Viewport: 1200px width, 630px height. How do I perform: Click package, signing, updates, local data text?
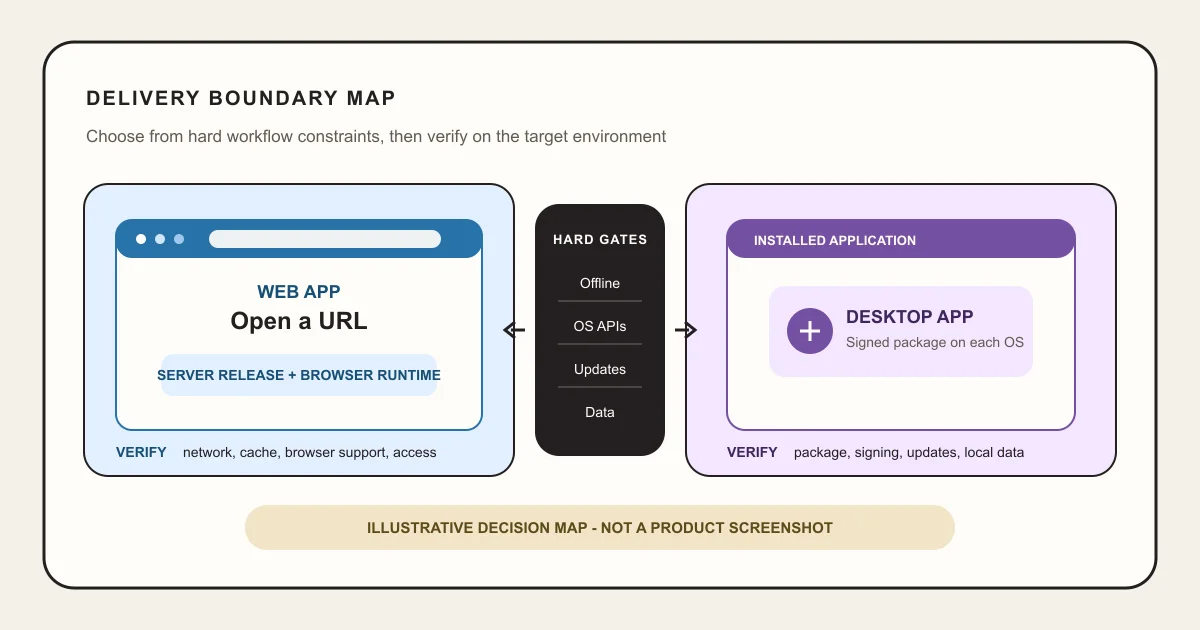click(909, 452)
